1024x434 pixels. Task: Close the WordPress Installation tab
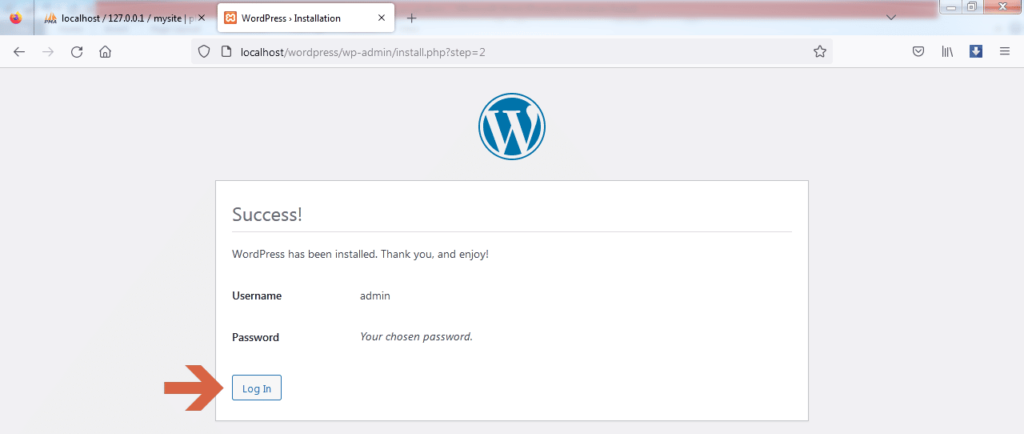point(381,18)
